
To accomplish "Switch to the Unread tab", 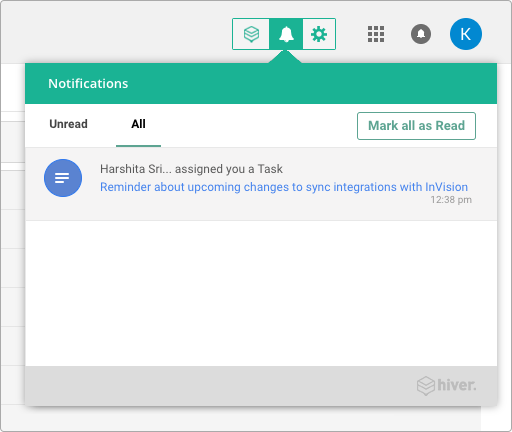I will [68, 124].
